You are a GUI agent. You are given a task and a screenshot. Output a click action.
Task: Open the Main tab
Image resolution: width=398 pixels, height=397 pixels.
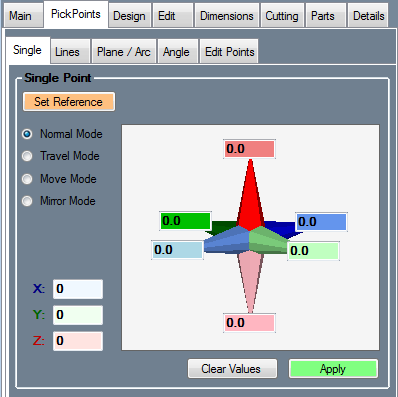(23, 16)
